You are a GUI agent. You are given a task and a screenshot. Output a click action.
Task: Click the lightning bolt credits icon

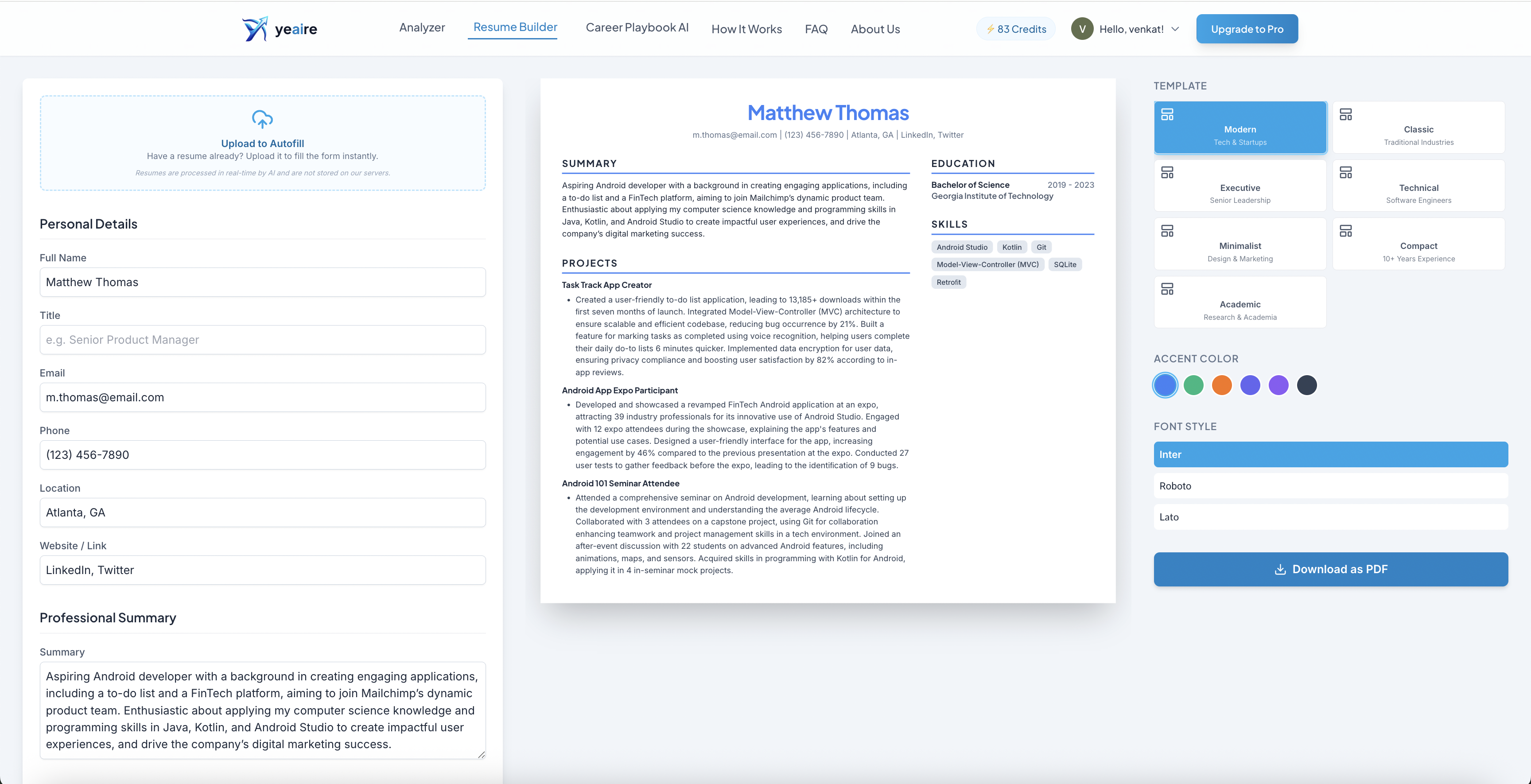coord(990,28)
